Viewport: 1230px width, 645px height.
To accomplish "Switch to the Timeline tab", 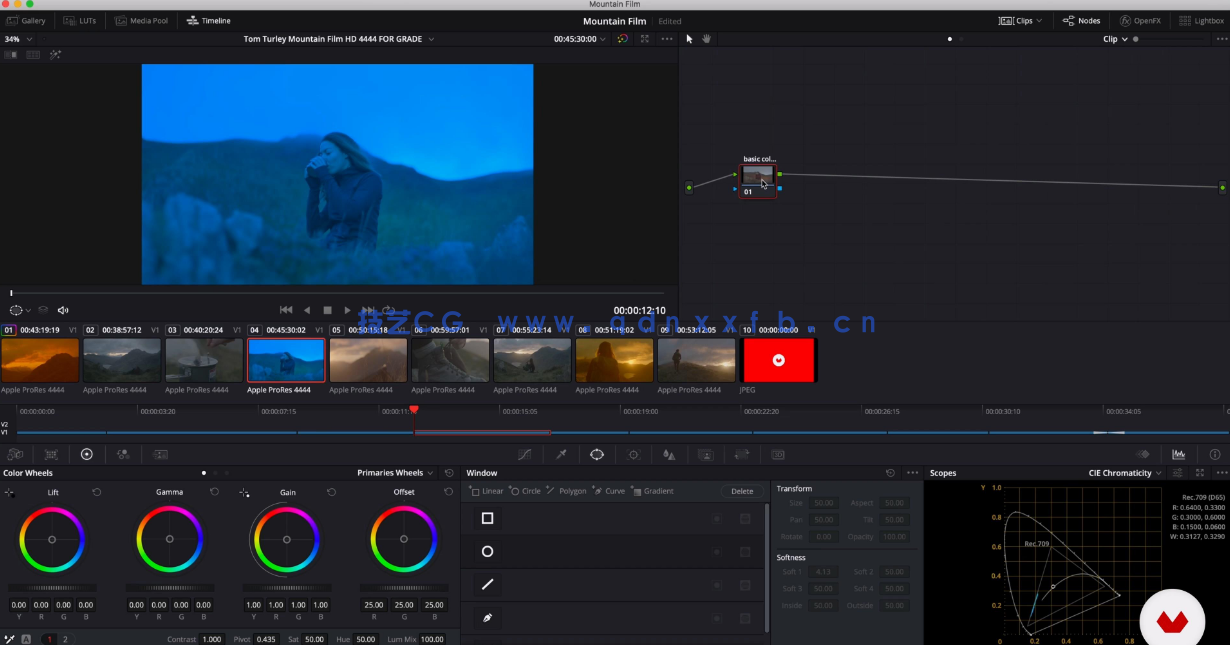I will coord(208,20).
